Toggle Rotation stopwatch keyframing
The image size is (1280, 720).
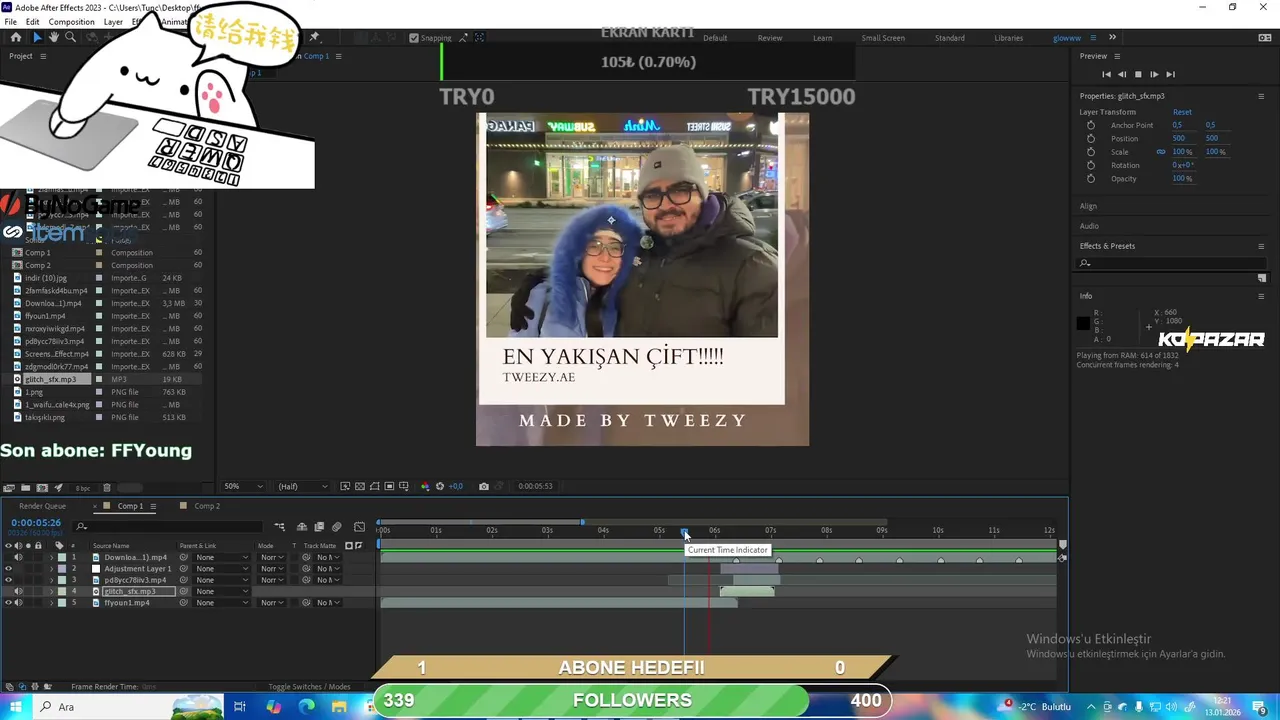point(1091,165)
